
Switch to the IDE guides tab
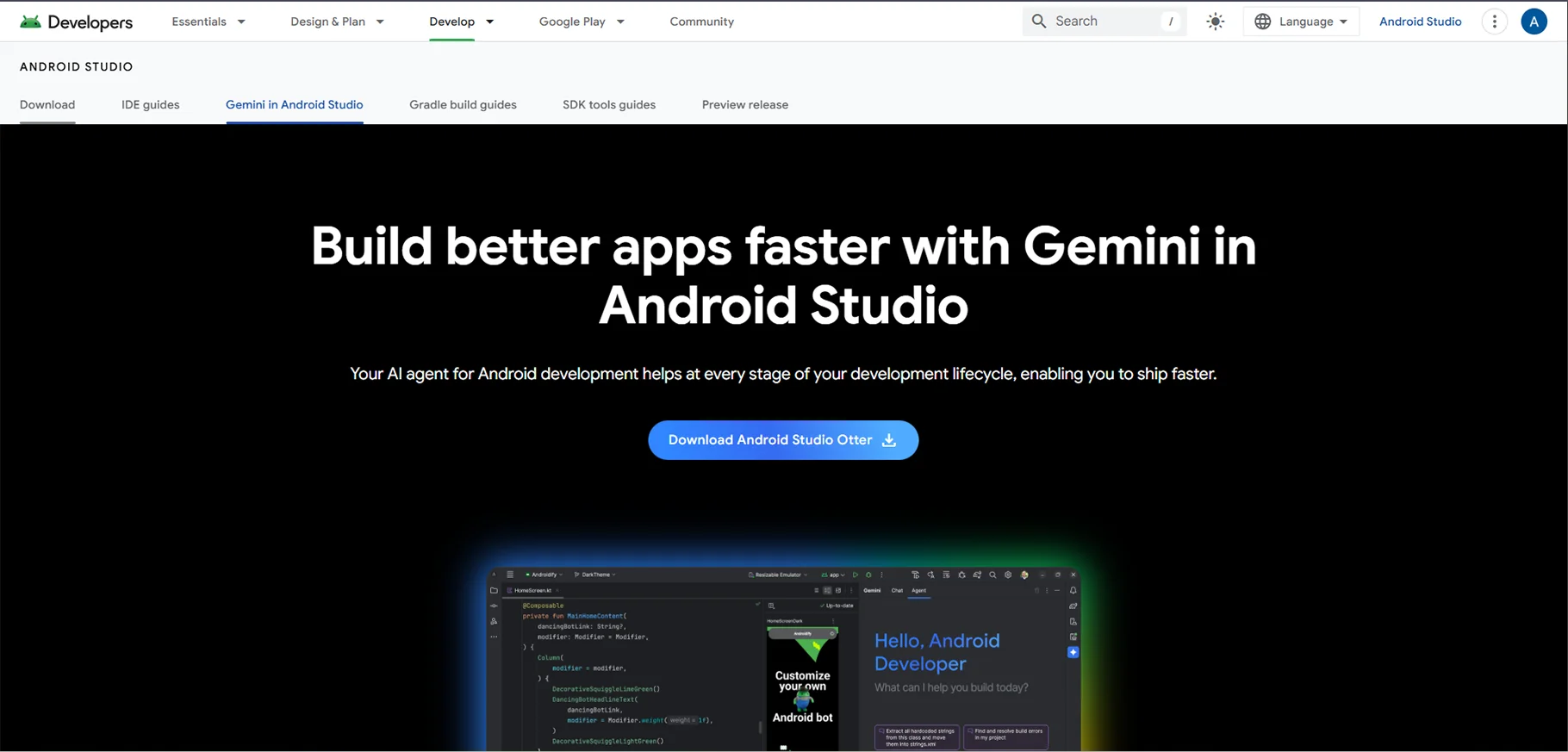[151, 105]
